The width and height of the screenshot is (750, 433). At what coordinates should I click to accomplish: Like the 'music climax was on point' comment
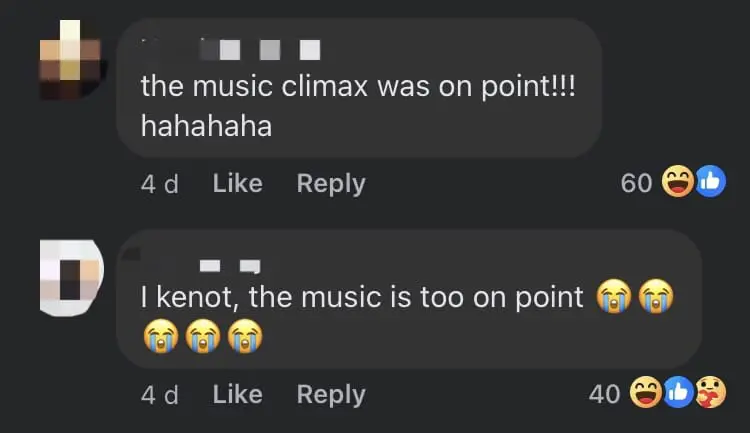(x=237, y=183)
